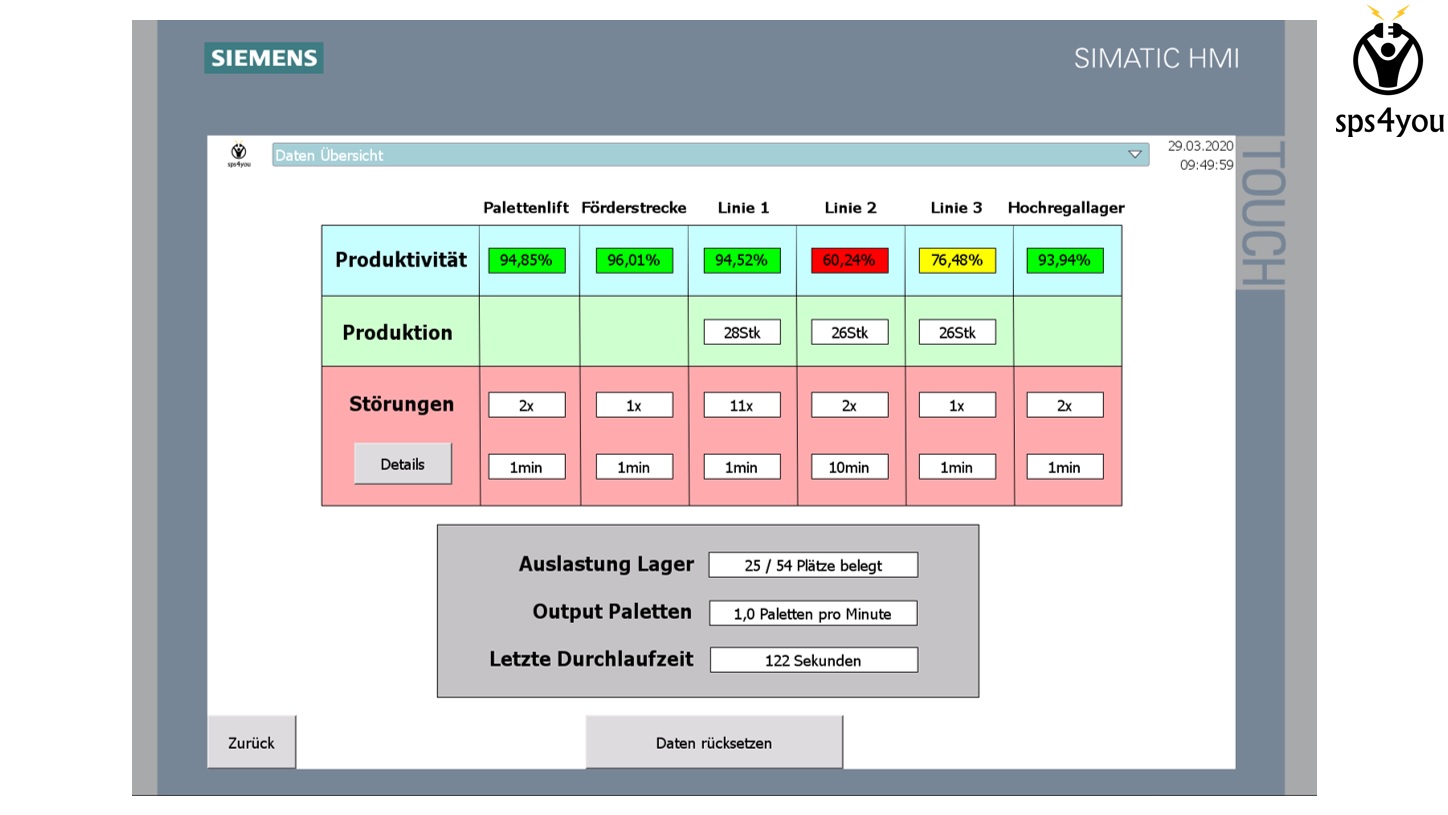Click the Output Paletten label
The width and height of the screenshot is (1448, 815).
coord(612,612)
